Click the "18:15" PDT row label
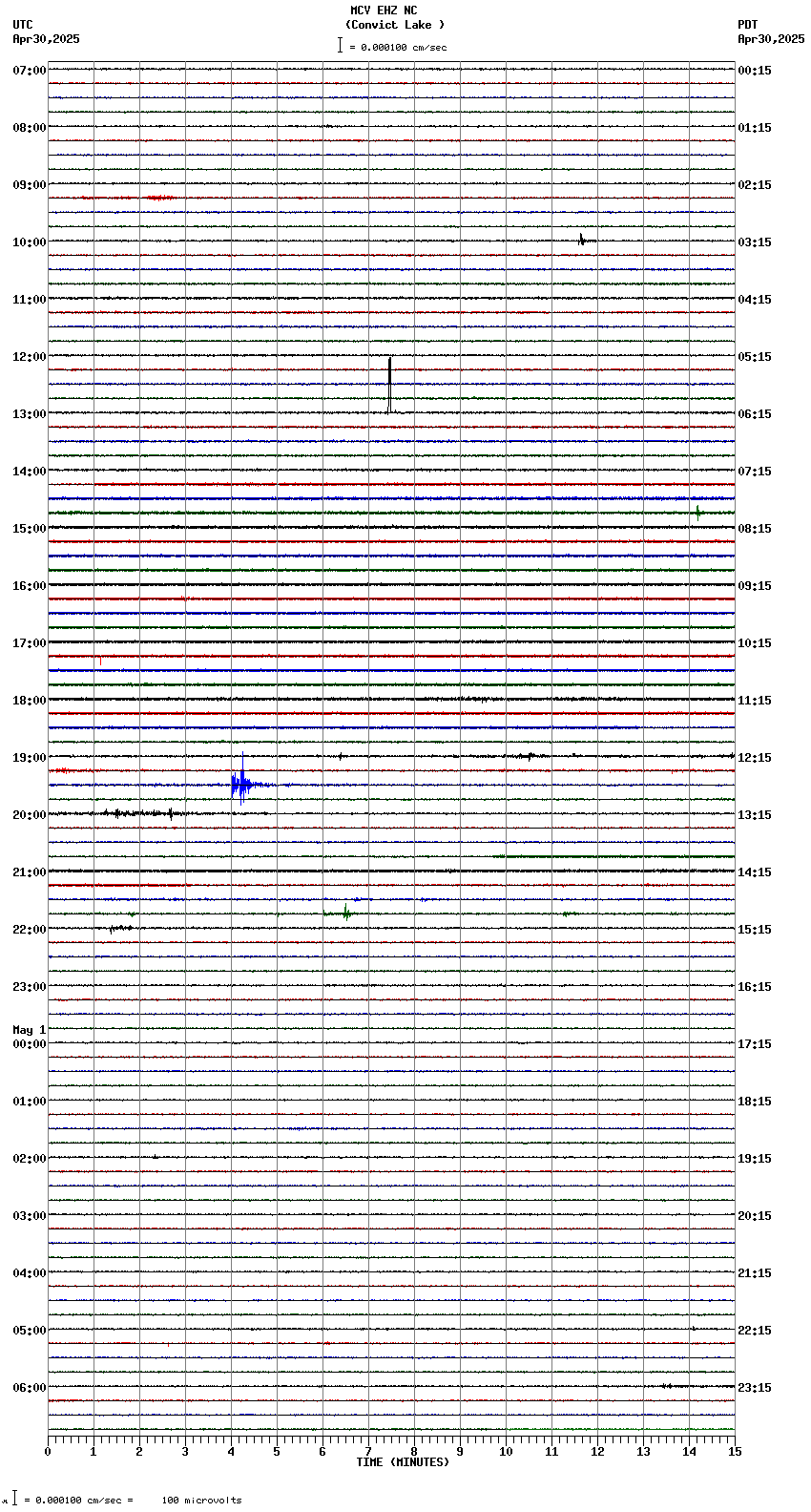This screenshot has width=811, height=1512. [755, 1102]
